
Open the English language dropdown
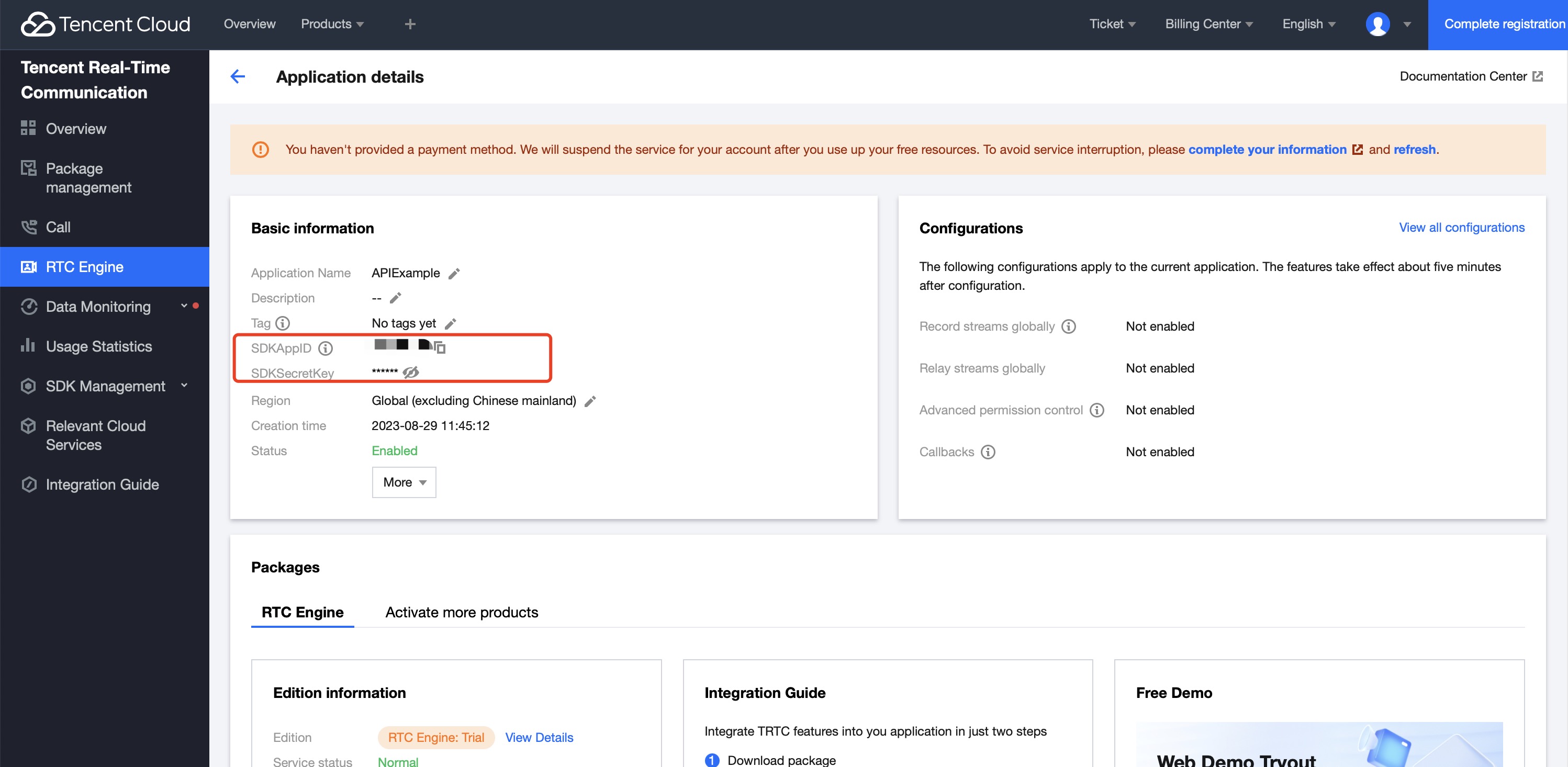[x=1309, y=25]
